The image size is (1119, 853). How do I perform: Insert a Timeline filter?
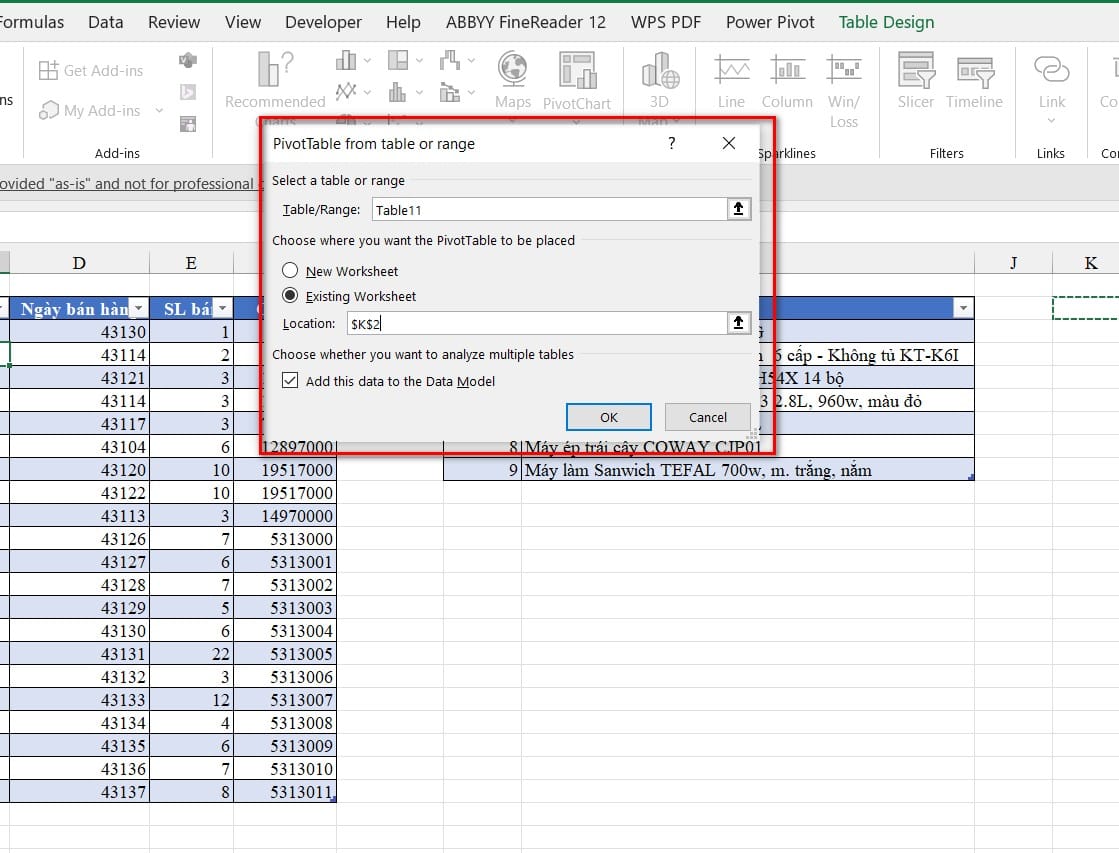[974, 81]
